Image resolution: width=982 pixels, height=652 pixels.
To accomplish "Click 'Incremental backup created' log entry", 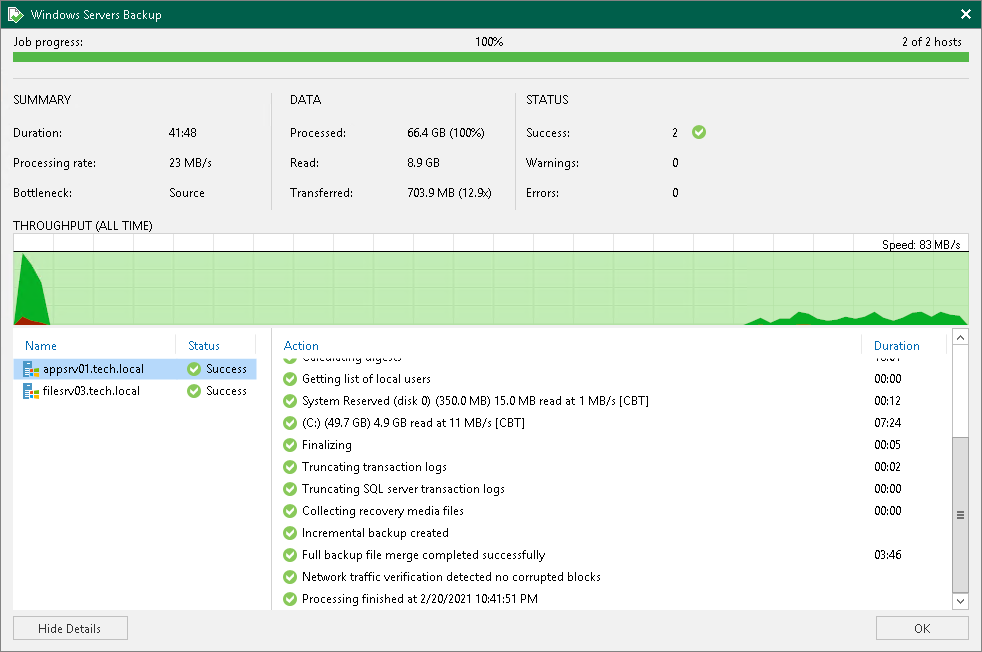I will pyautogui.click(x=375, y=533).
